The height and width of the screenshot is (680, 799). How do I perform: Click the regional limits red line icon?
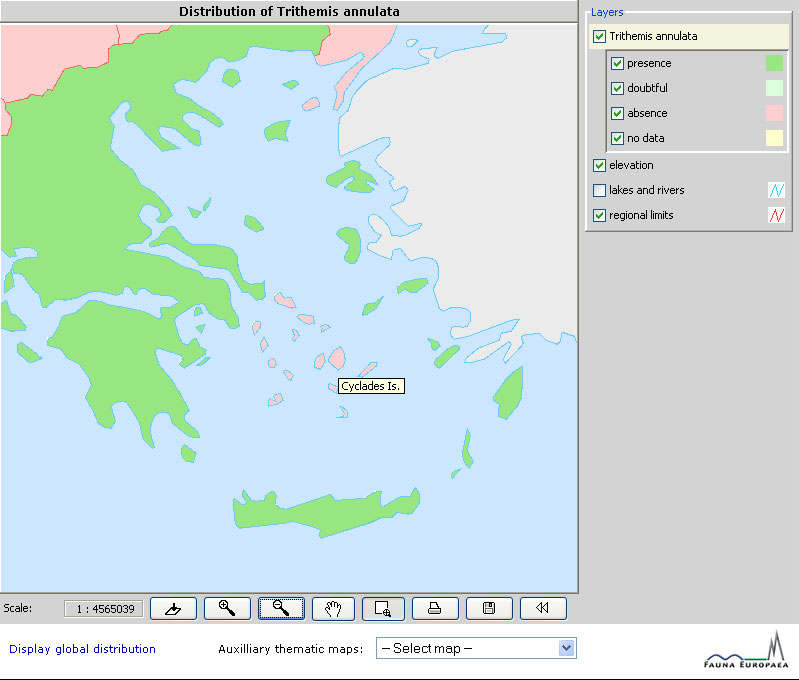[x=776, y=215]
